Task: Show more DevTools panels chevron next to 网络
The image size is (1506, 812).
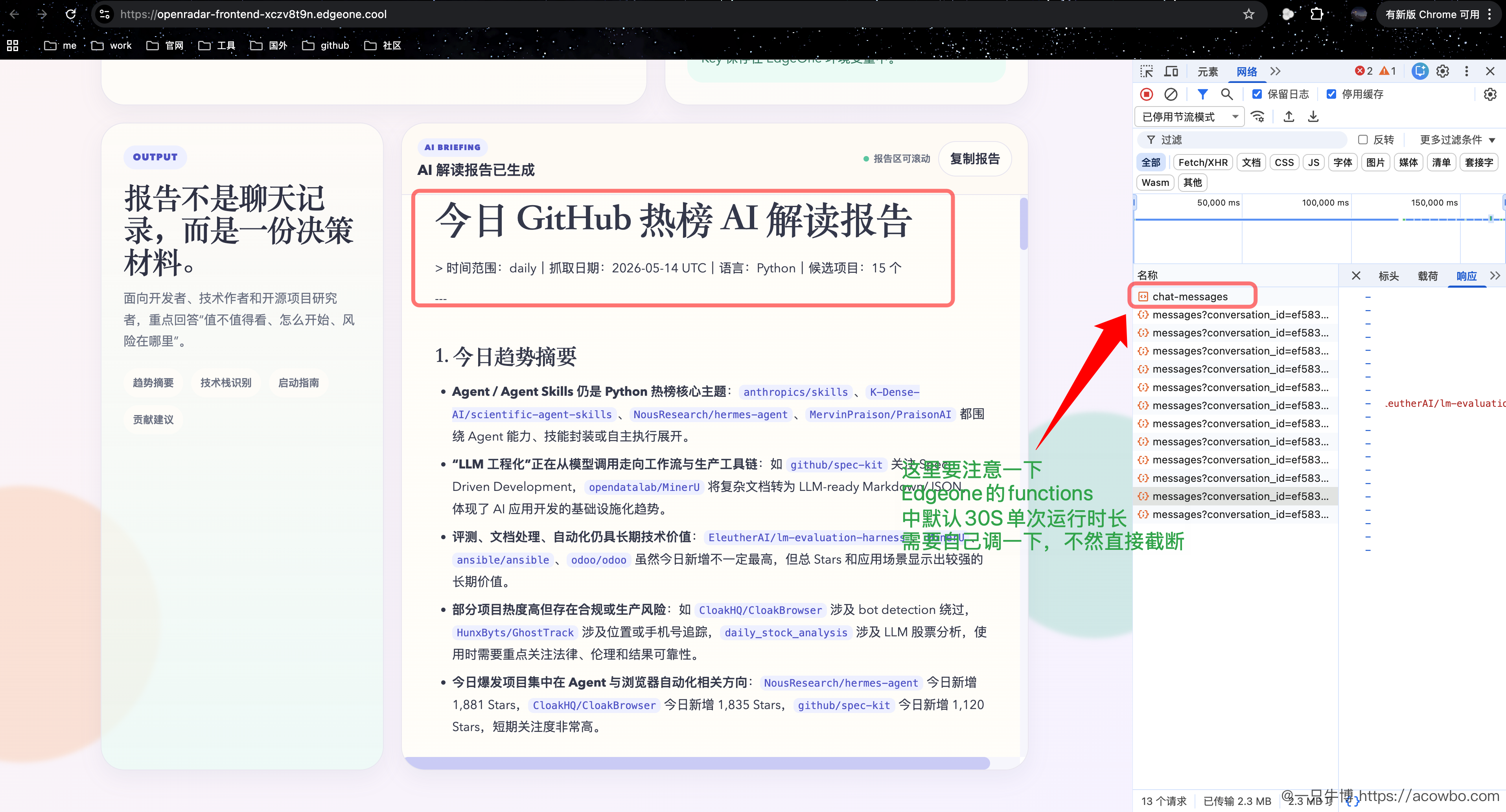Action: 1276,71
